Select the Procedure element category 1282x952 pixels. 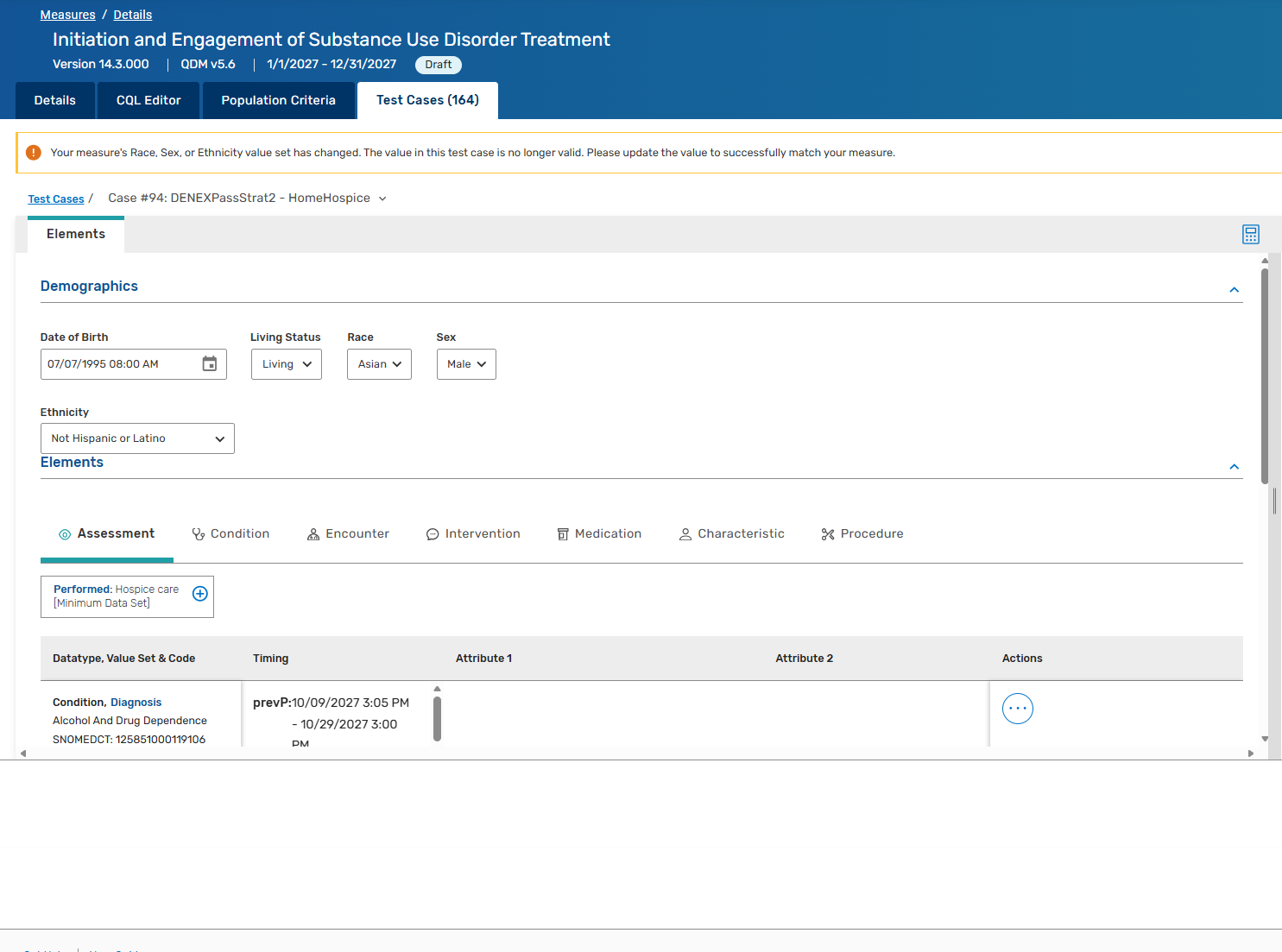[x=862, y=534]
